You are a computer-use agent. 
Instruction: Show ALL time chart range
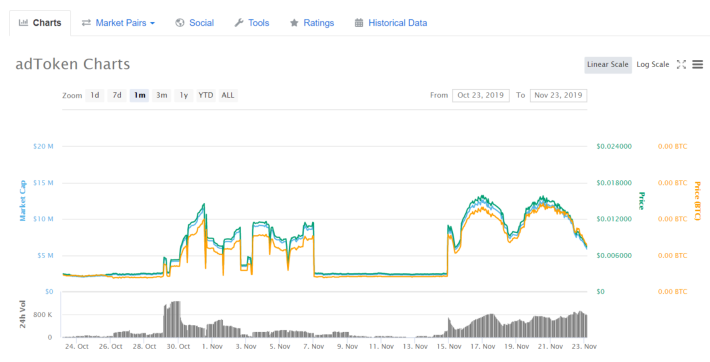(228, 95)
